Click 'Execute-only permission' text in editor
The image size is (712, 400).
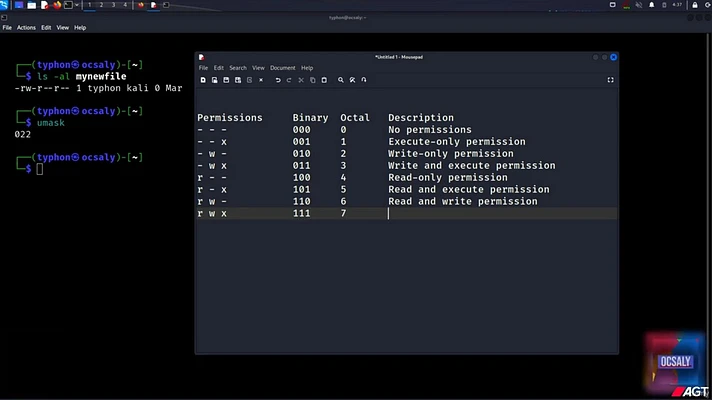click(457, 142)
